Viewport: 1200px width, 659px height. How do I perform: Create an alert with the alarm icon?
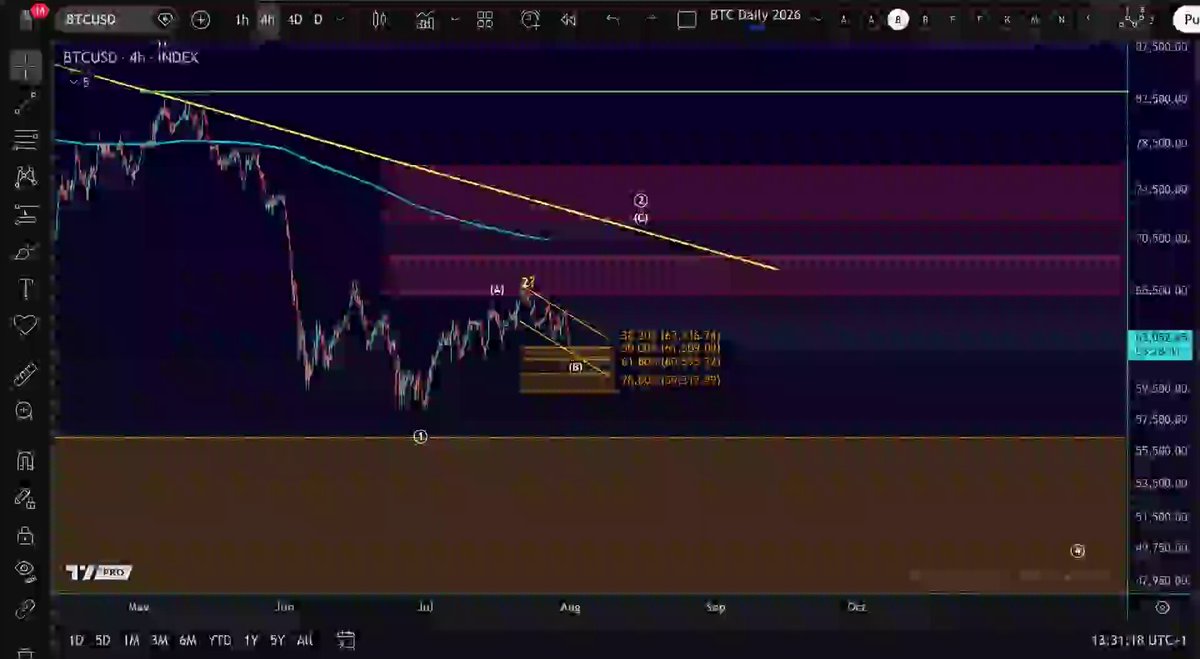[x=530, y=19]
